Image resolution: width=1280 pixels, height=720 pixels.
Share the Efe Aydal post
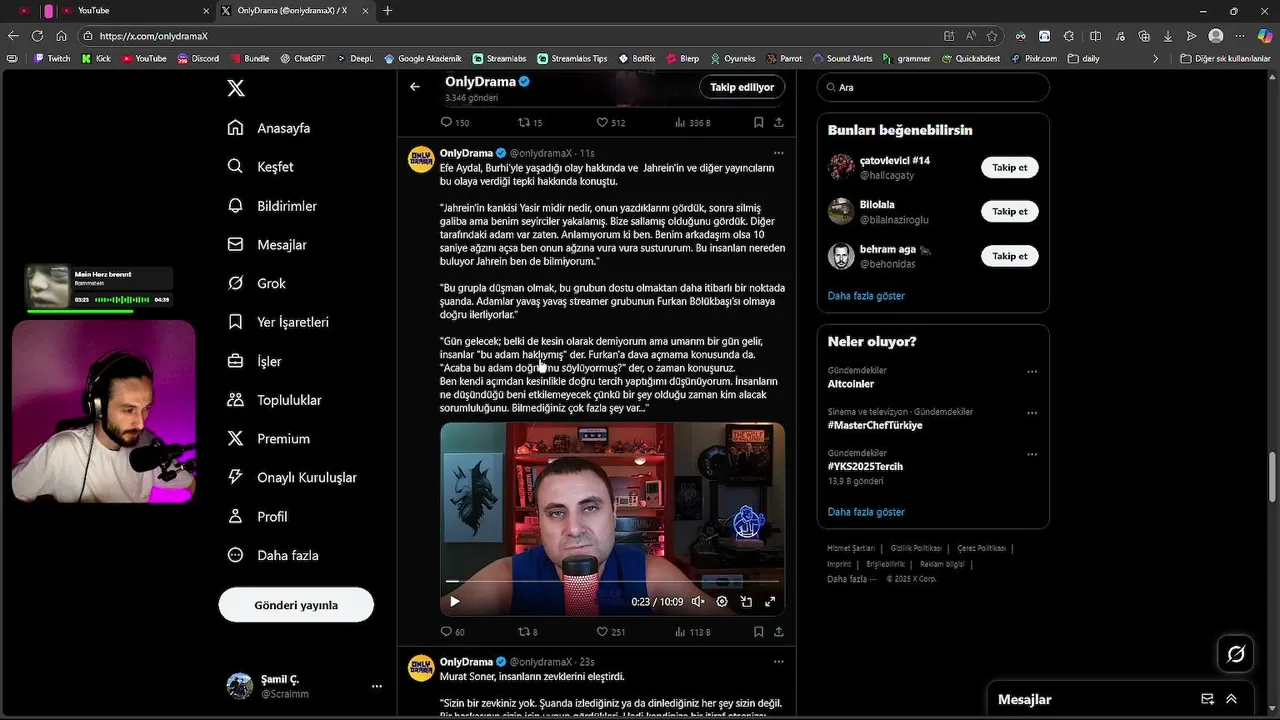point(778,632)
